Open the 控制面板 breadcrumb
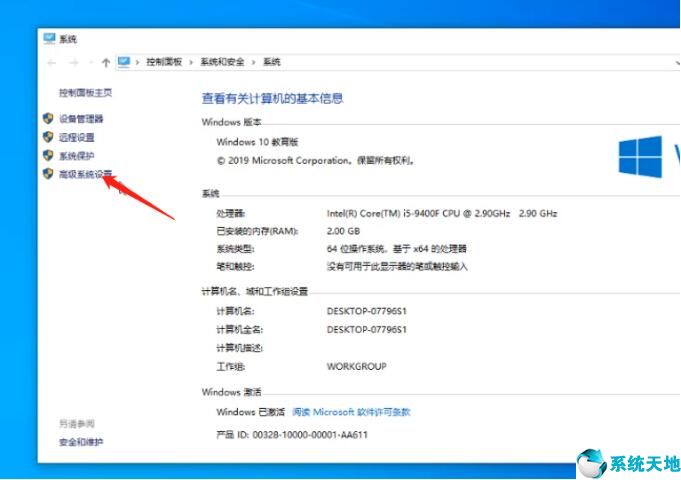The width and height of the screenshot is (681, 480). point(164,62)
